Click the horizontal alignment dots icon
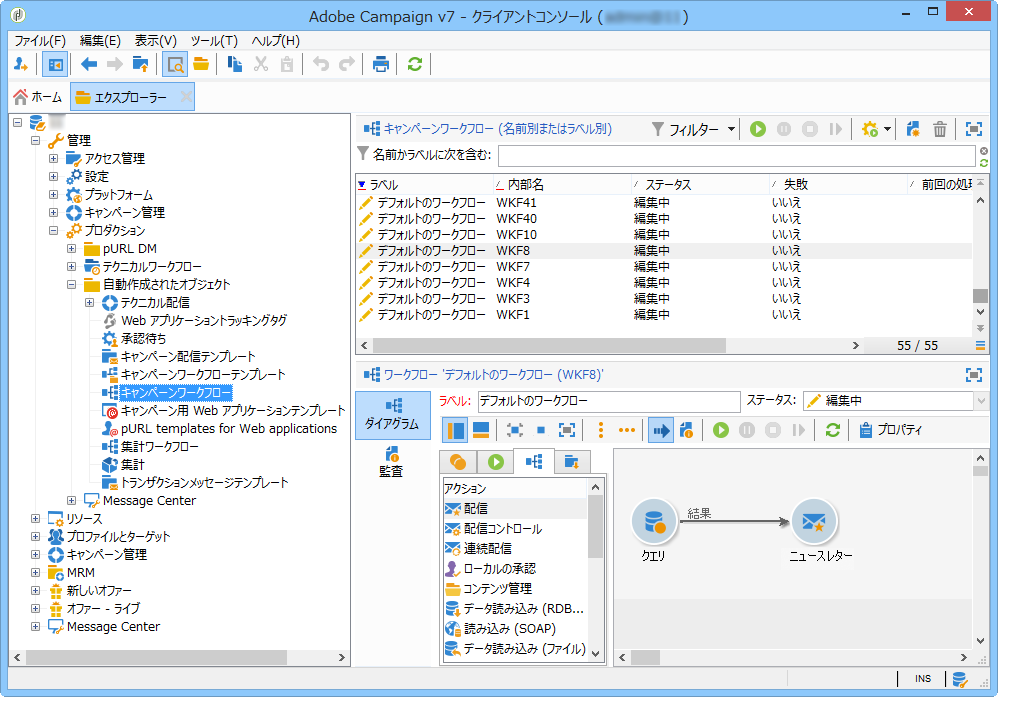 [627, 430]
